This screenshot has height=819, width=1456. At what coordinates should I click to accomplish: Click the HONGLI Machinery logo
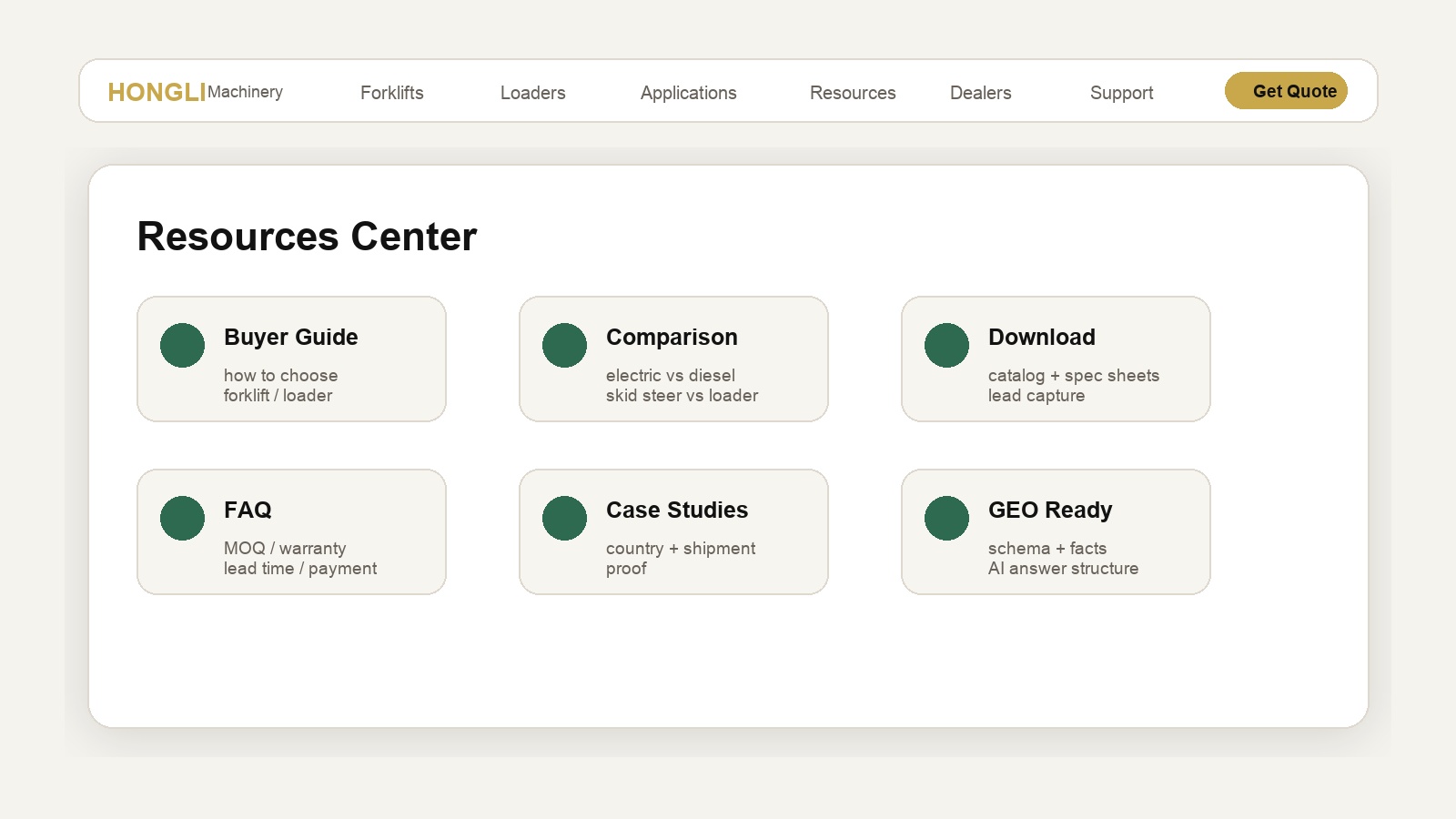pyautogui.click(x=196, y=92)
